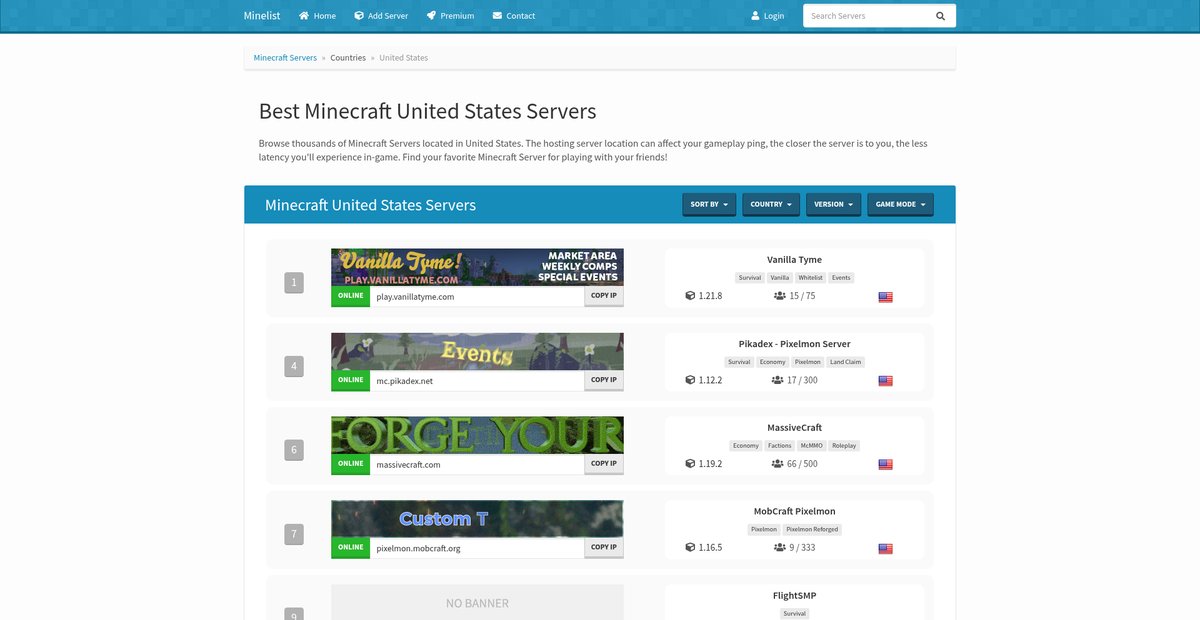Click the Countries breadcrumb

(x=348, y=58)
